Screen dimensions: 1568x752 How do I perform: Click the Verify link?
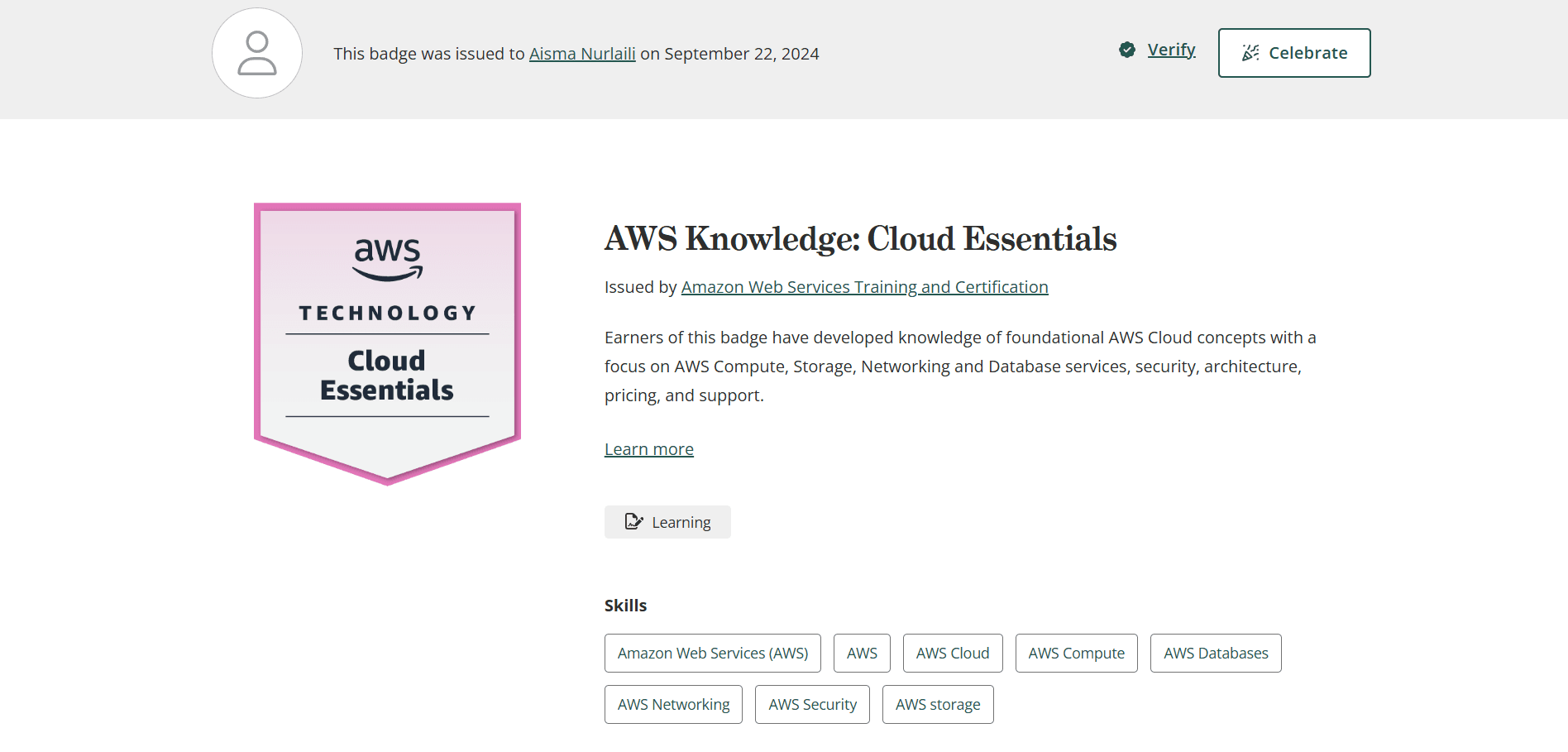(1171, 50)
